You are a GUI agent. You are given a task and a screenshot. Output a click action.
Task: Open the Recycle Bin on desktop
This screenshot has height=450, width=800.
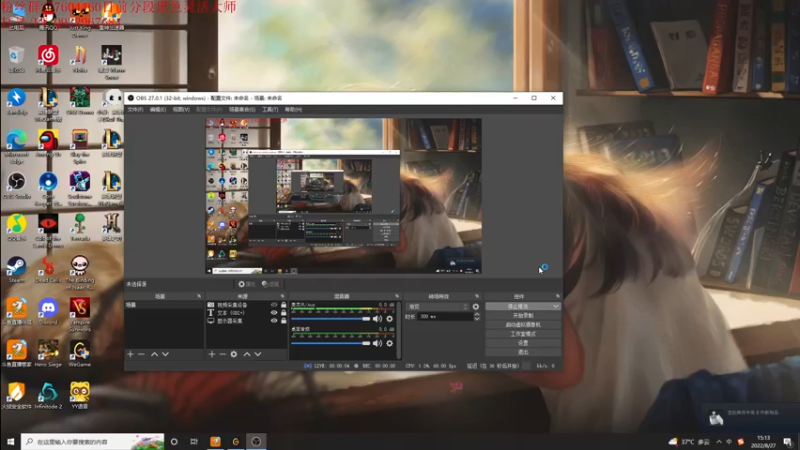click(16, 60)
